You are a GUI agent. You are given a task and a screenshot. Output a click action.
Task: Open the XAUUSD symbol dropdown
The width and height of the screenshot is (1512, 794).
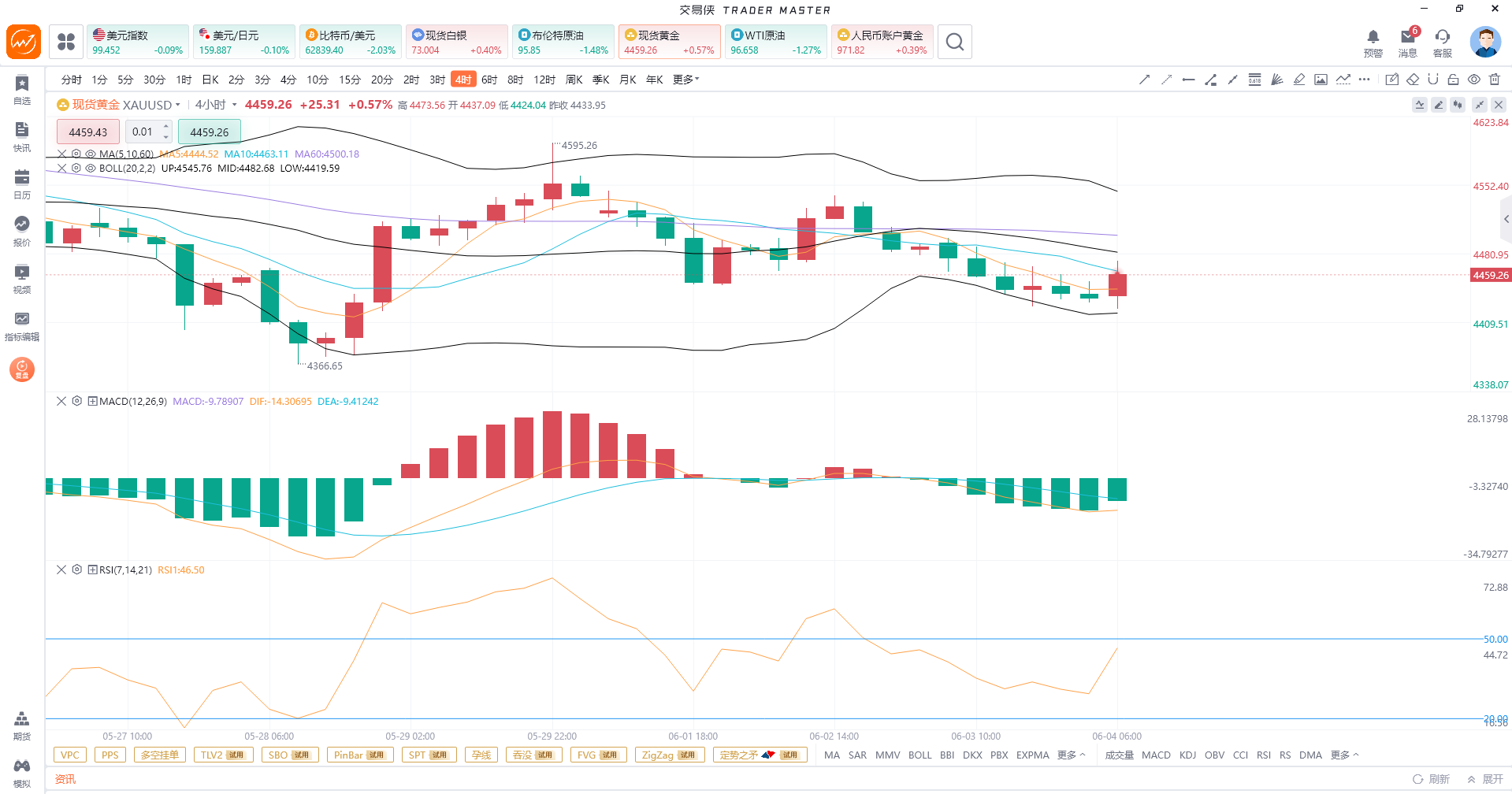coord(178,105)
